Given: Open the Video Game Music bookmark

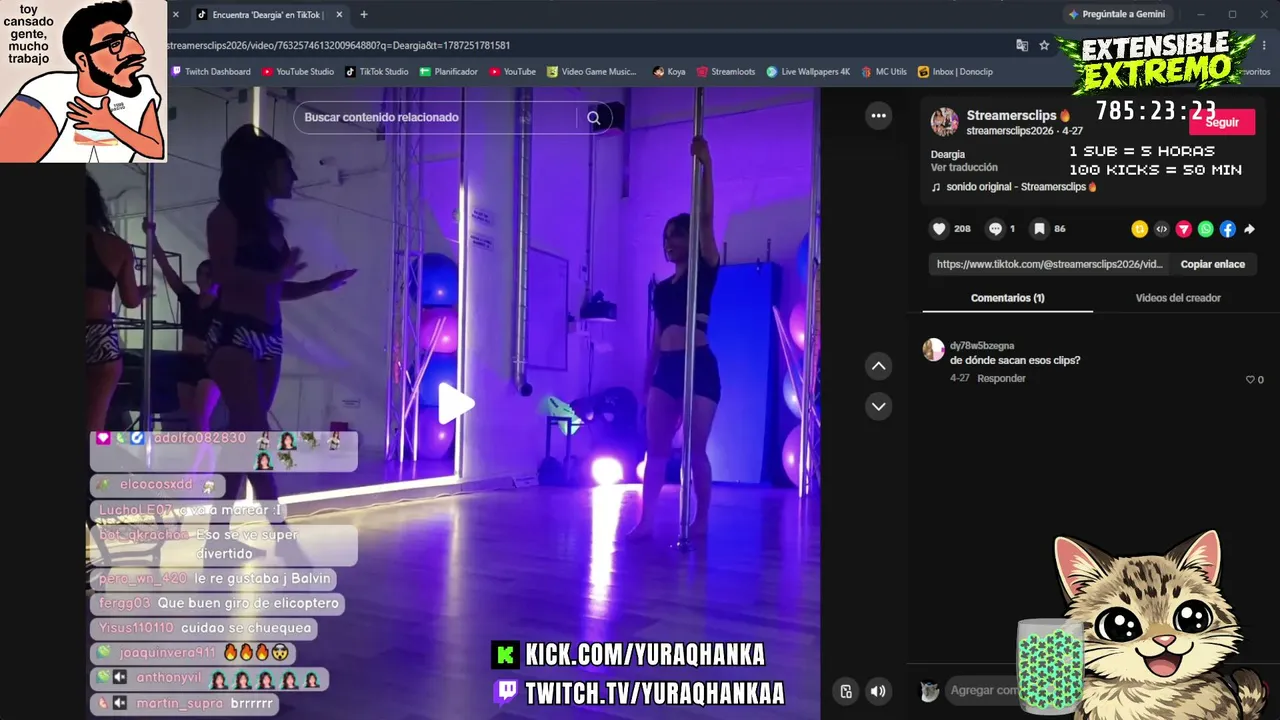Looking at the screenshot, I should [x=592, y=72].
